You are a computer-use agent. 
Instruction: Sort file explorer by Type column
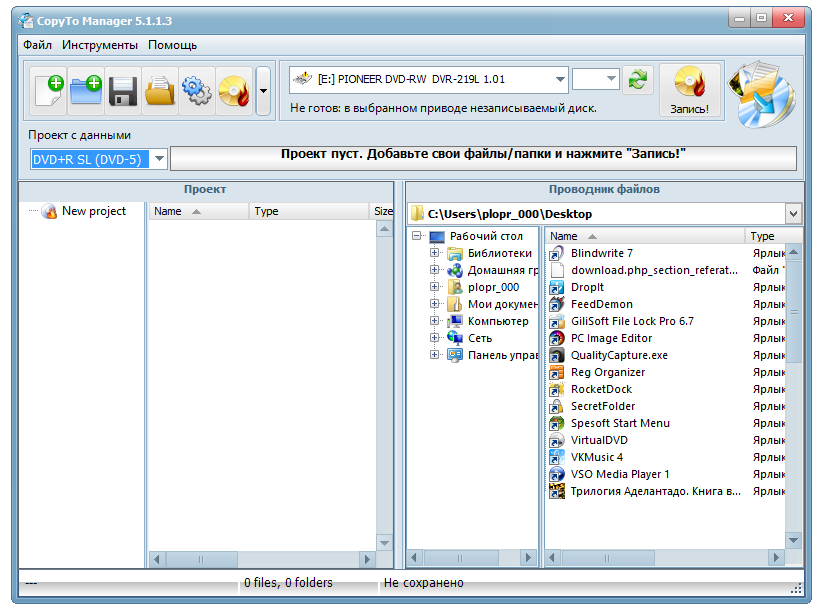[773, 236]
